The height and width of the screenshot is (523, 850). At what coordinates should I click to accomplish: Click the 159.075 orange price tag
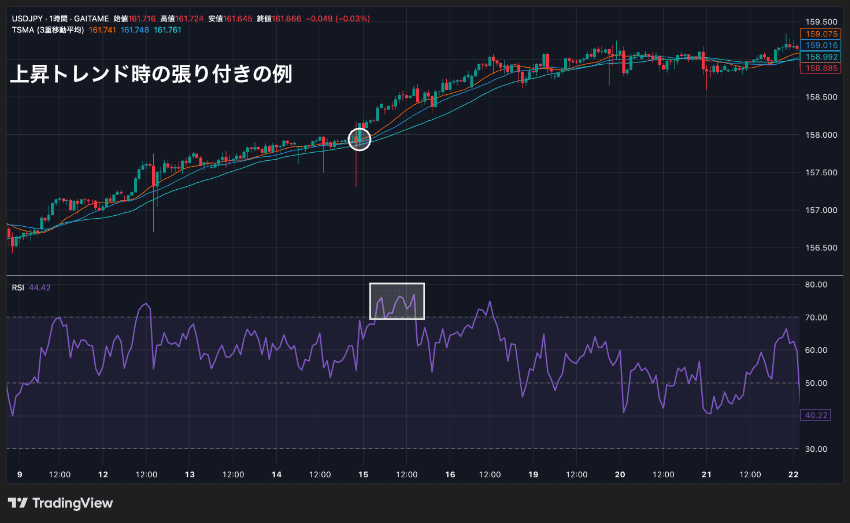tap(821, 34)
